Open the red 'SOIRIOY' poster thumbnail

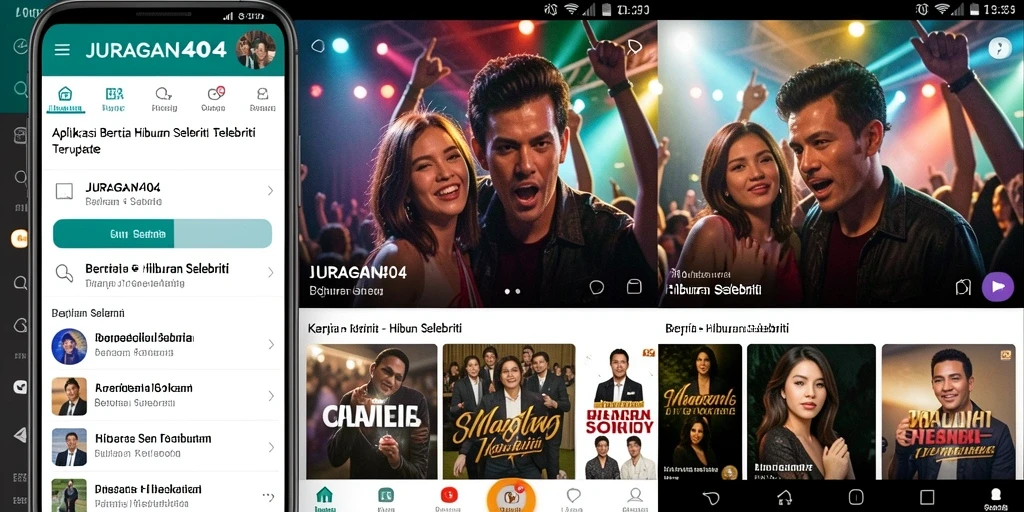[x=619, y=411]
